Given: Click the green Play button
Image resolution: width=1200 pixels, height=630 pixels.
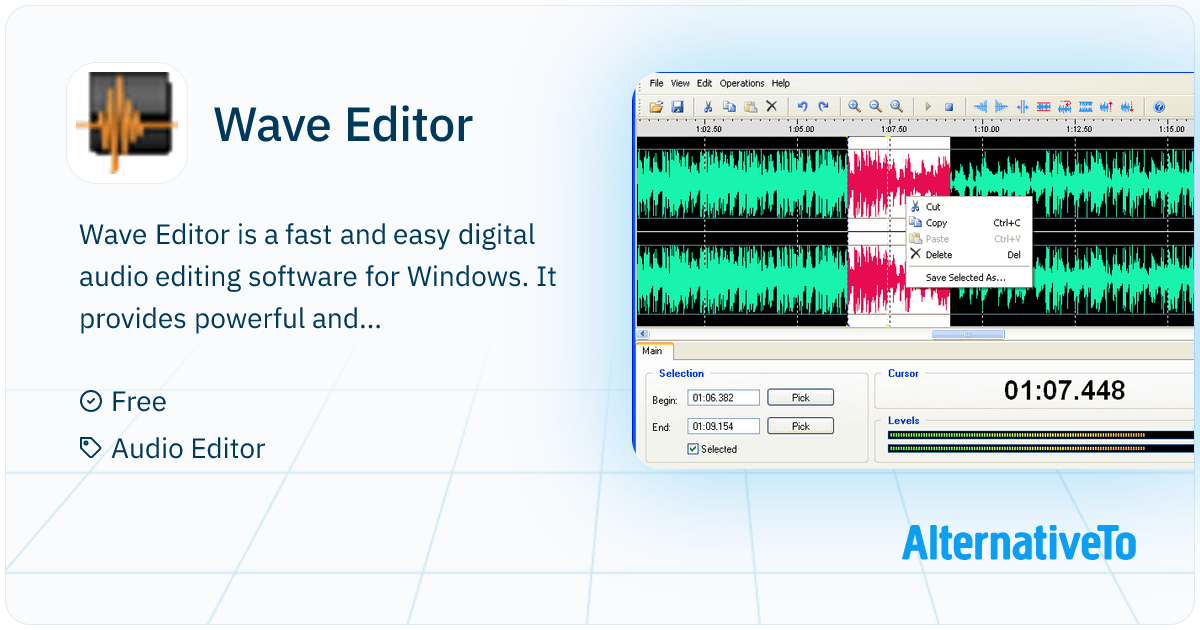Looking at the screenshot, I should [928, 107].
